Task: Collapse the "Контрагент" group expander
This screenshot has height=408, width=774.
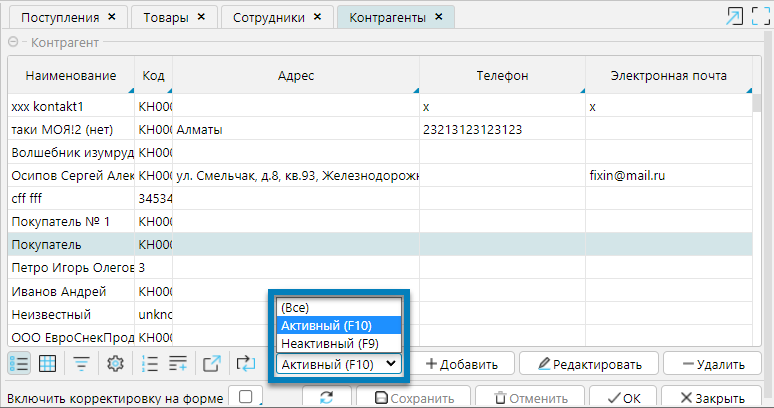Action: point(14,44)
